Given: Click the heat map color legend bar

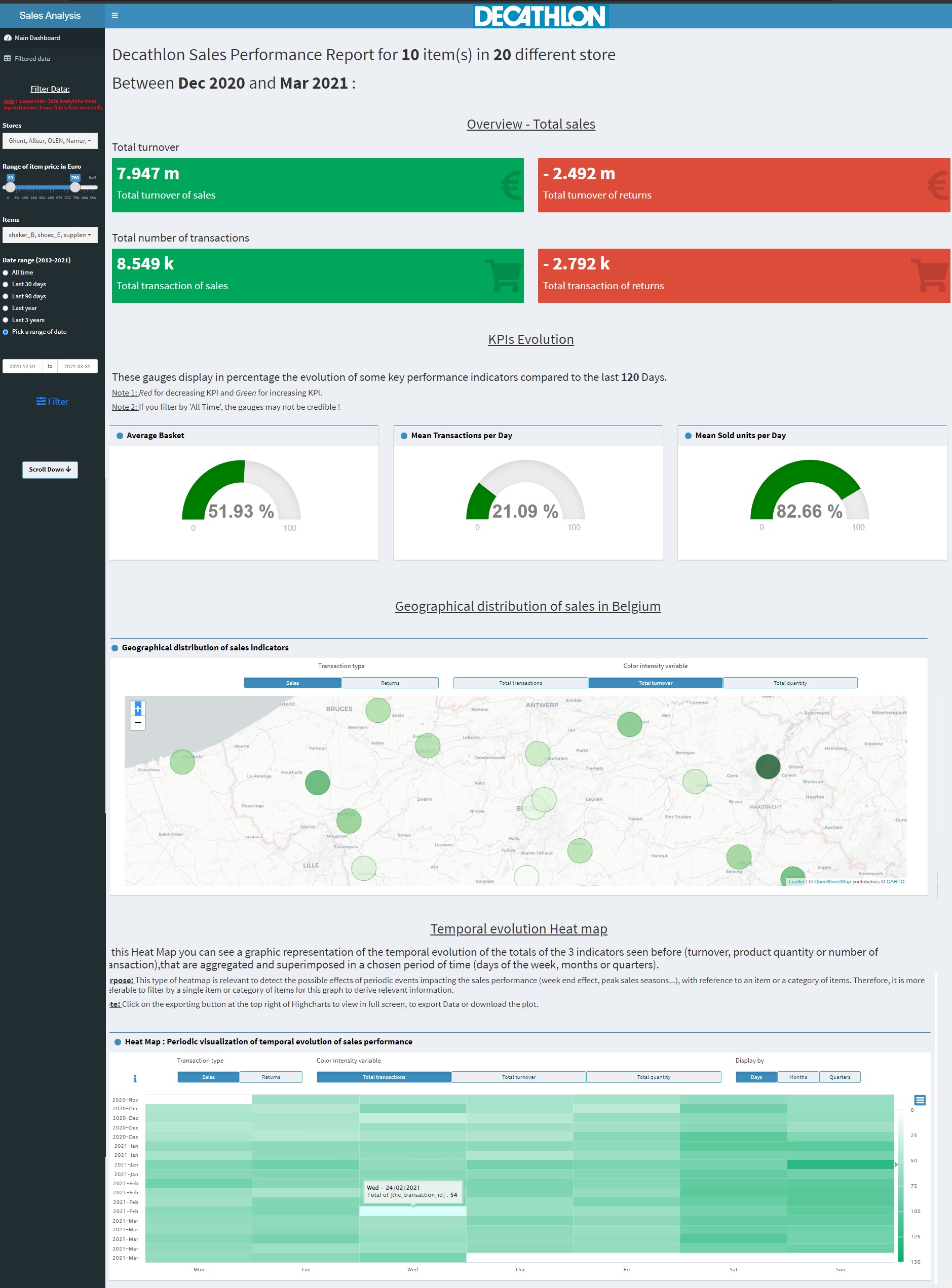Looking at the screenshot, I should click(x=901, y=1186).
